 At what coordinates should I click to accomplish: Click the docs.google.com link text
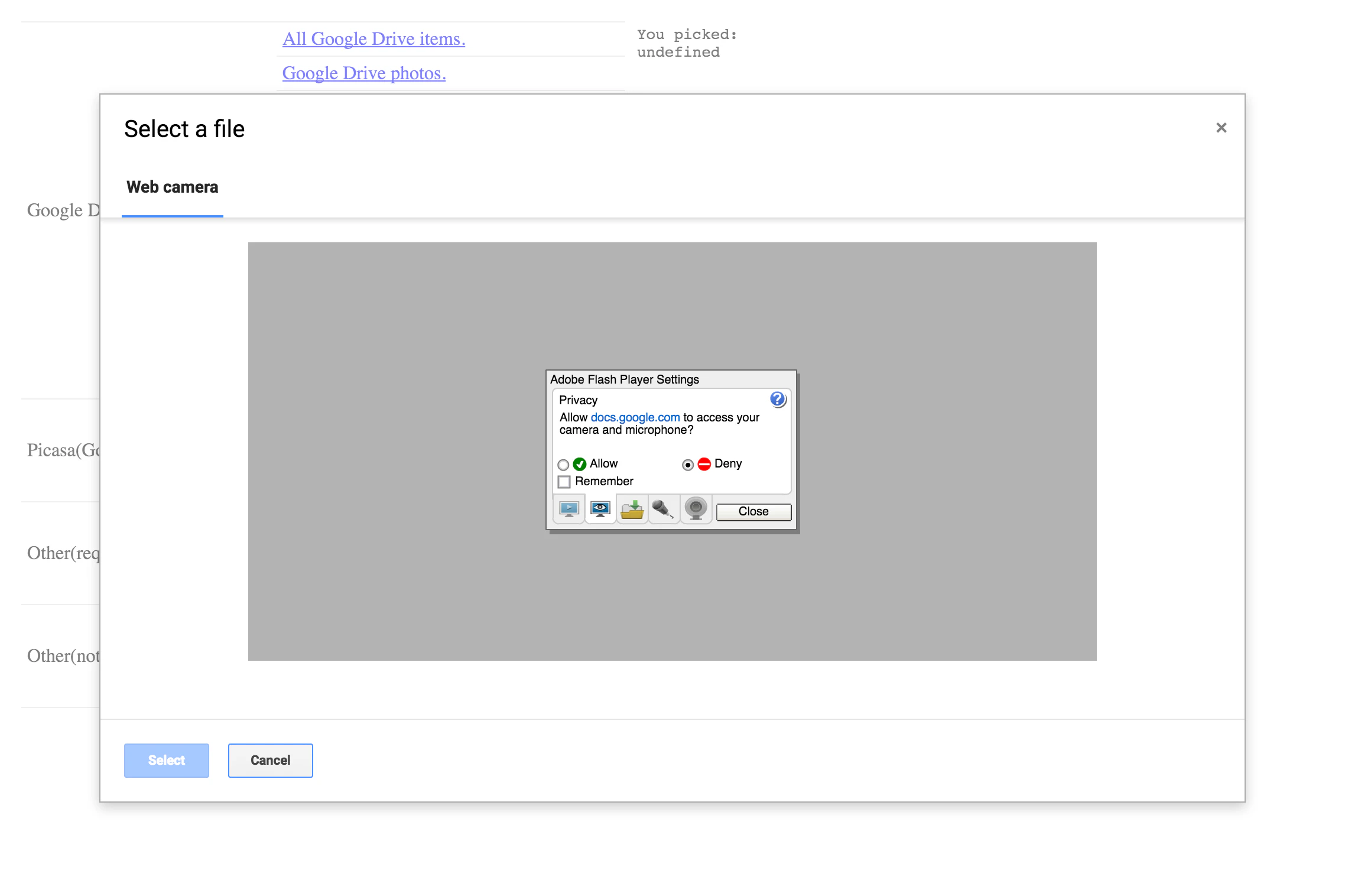(x=635, y=417)
